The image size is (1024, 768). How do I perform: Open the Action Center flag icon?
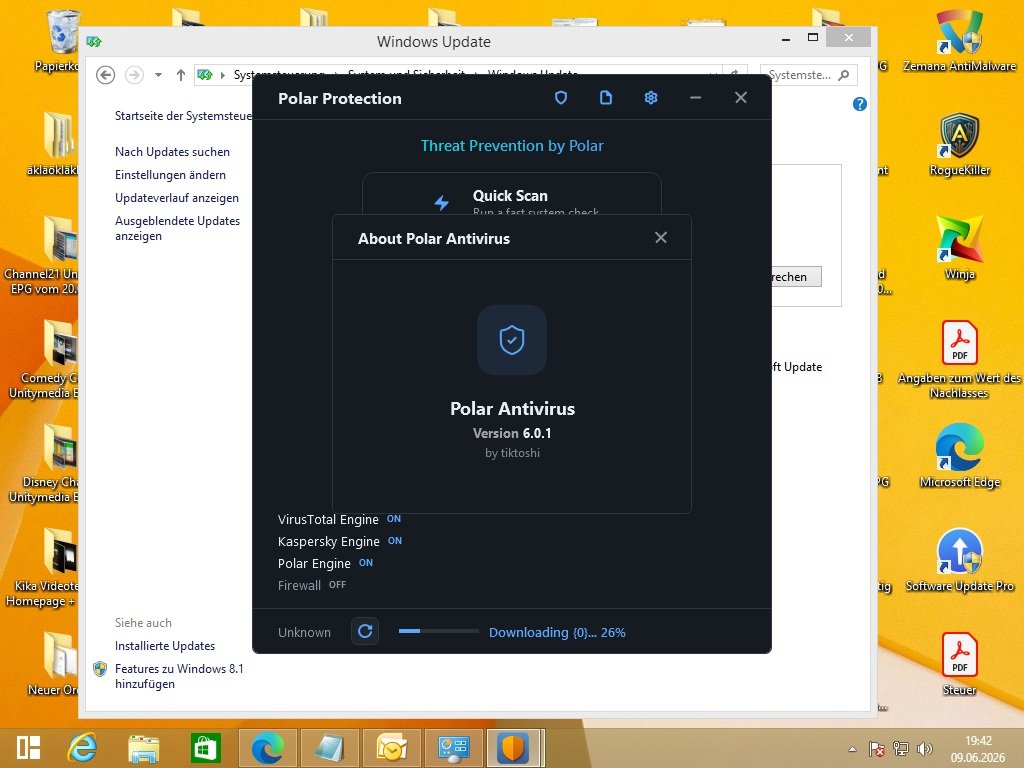[876, 749]
